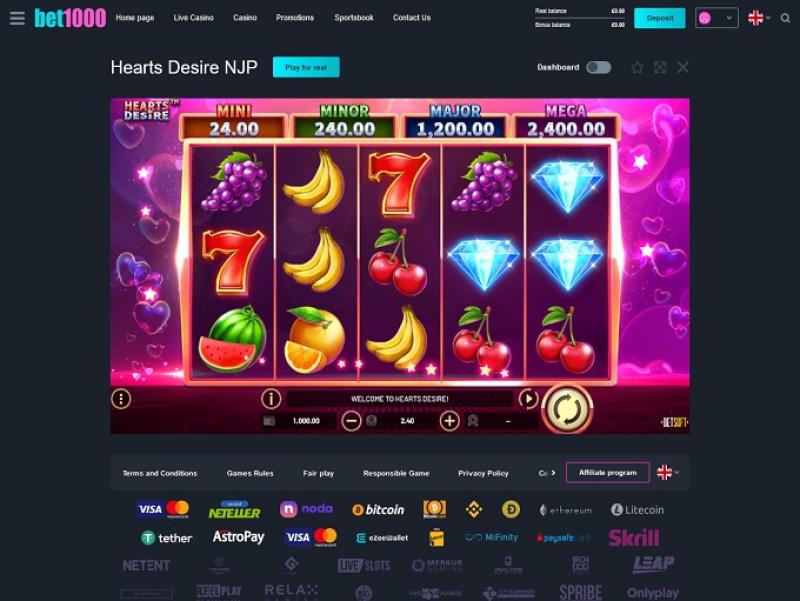Open the Sportsbook menu item
The height and width of the screenshot is (601, 800).
(x=354, y=18)
